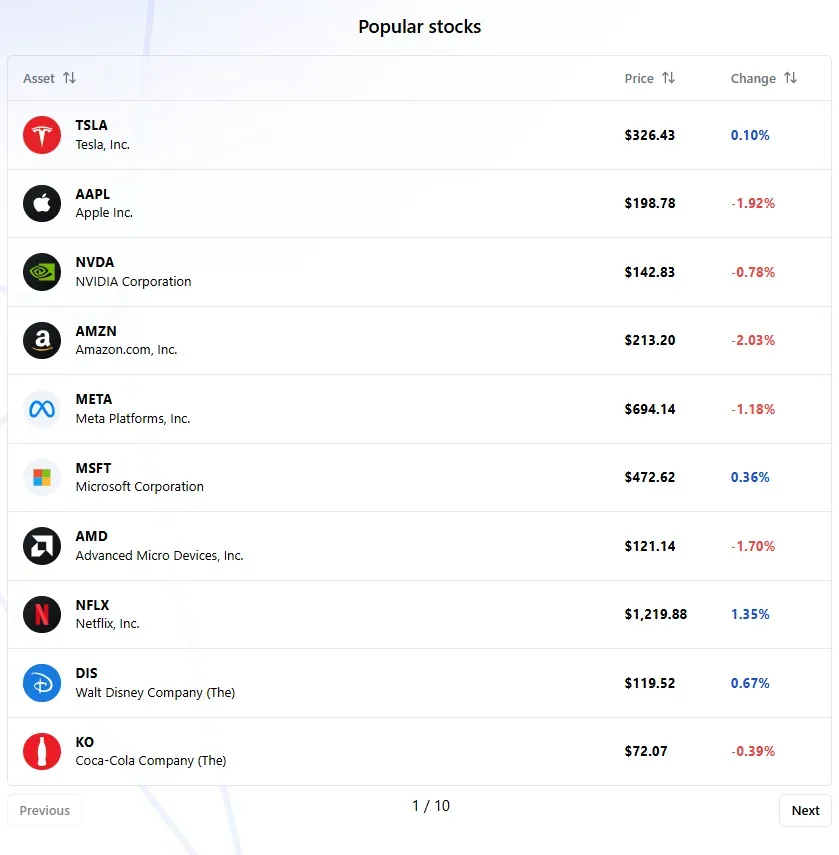The width and height of the screenshot is (839, 855).
Task: Click the NVIDIA logo icon
Action: (x=42, y=272)
